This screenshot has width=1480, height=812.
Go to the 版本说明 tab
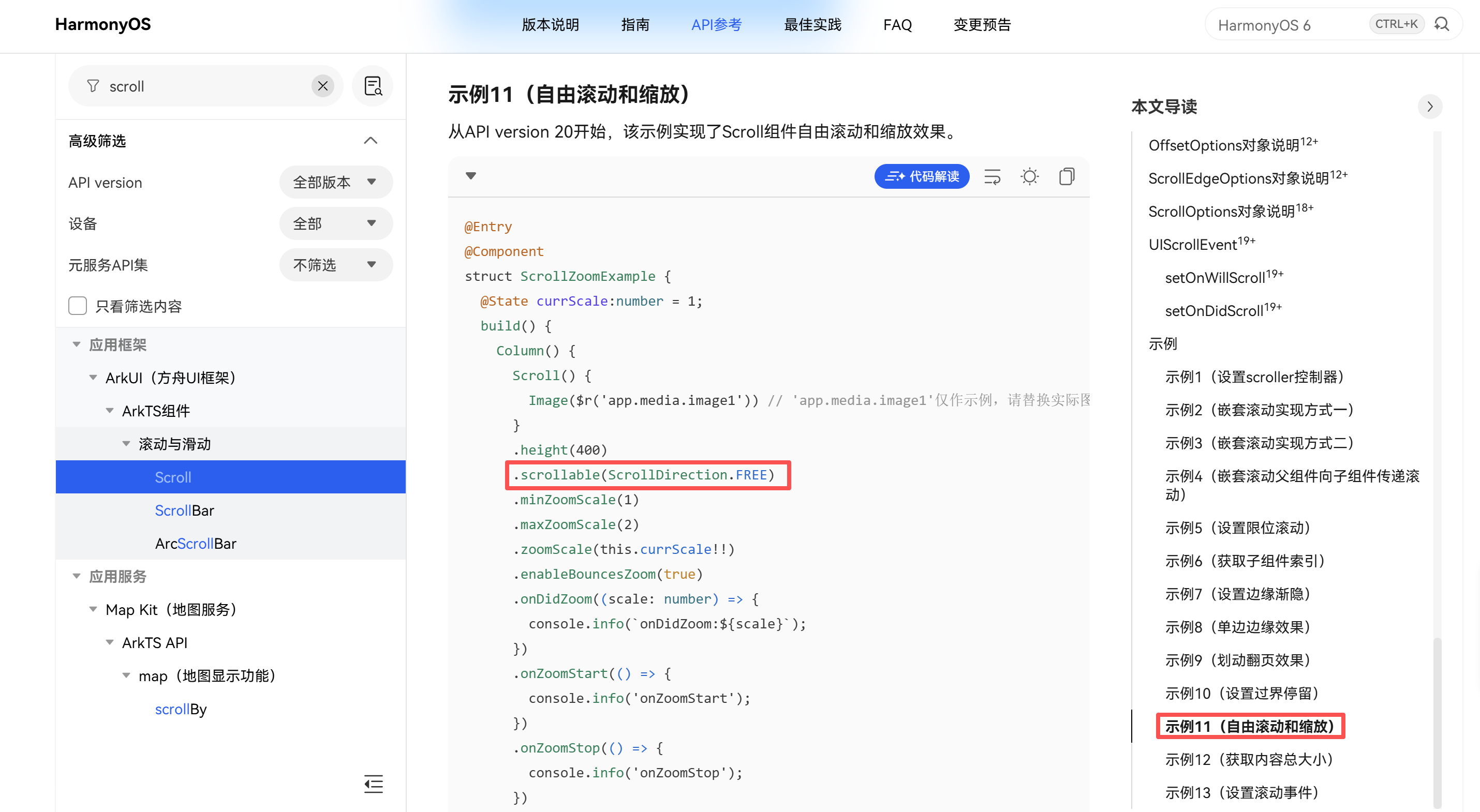pos(551,25)
